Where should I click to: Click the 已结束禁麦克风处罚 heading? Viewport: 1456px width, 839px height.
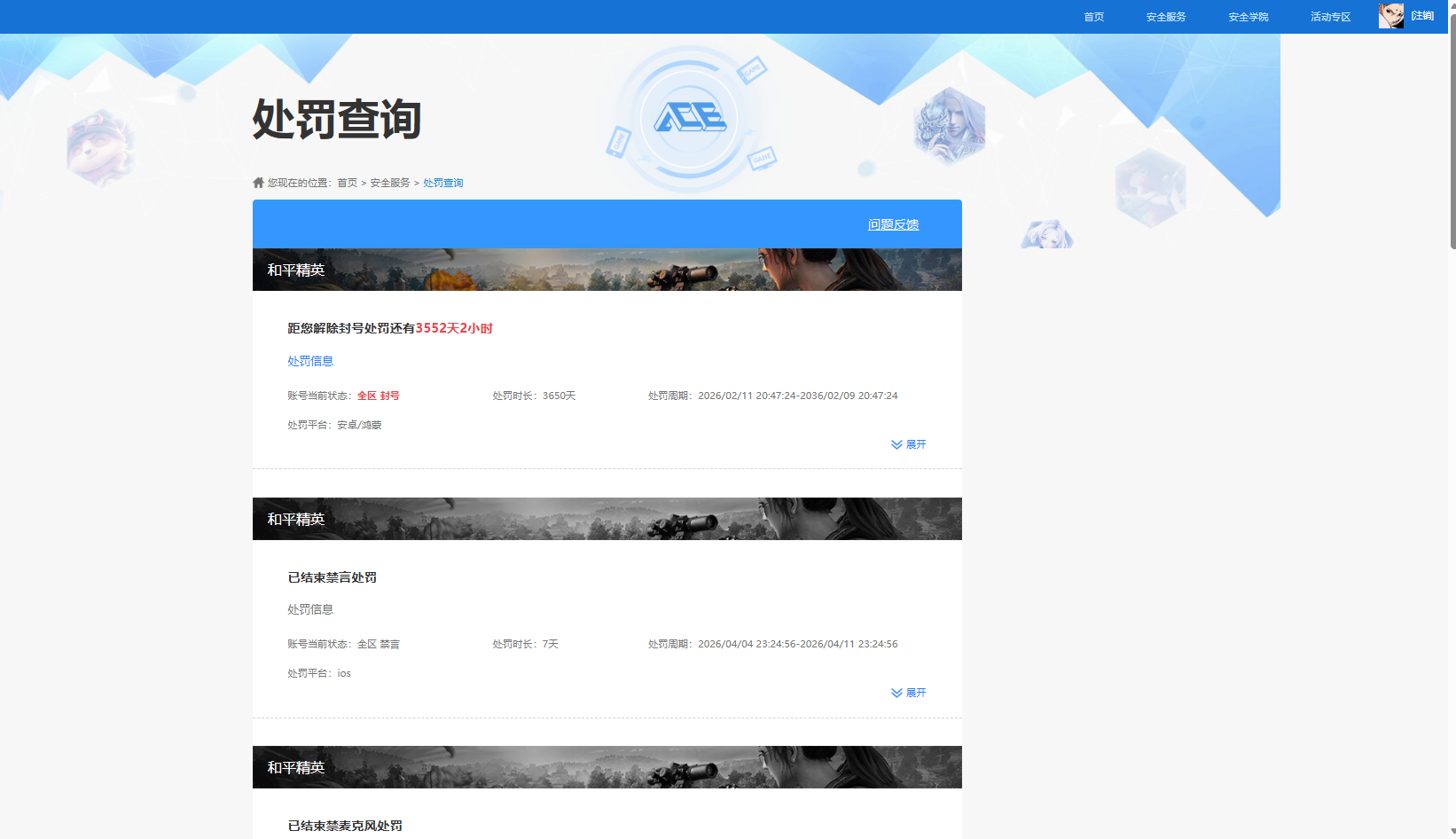coord(345,826)
